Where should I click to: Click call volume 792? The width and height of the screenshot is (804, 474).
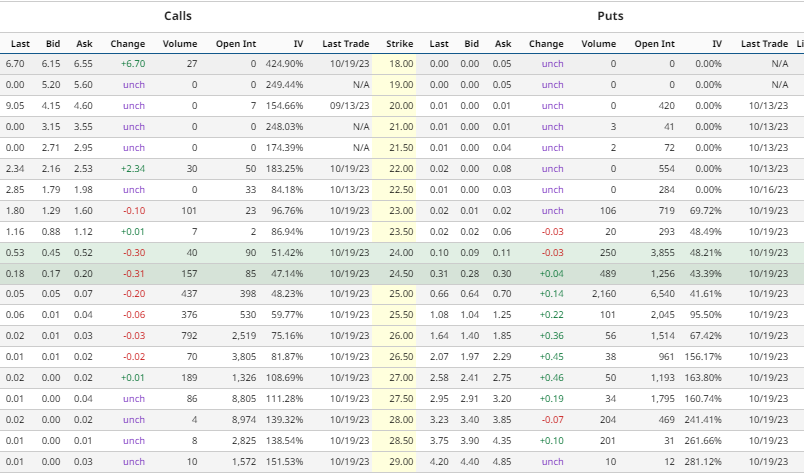[x=189, y=336]
